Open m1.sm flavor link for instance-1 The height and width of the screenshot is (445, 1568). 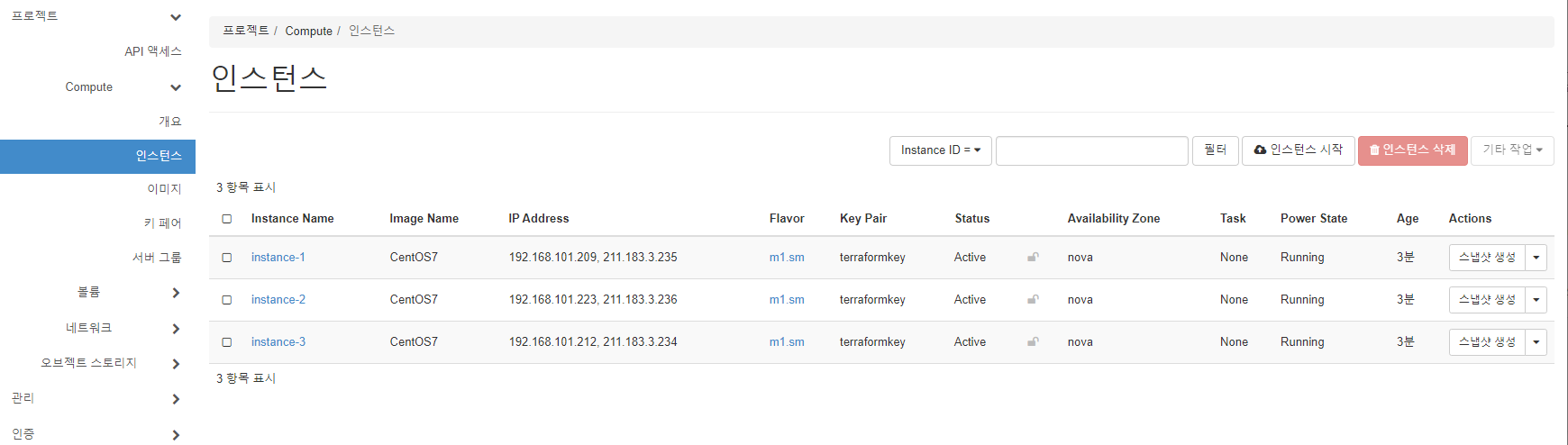787,258
